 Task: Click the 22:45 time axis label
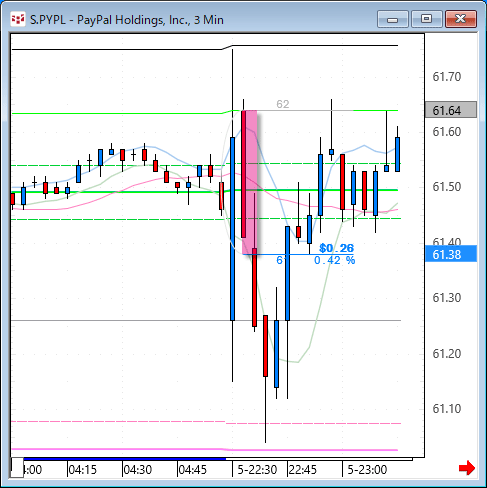[303, 470]
